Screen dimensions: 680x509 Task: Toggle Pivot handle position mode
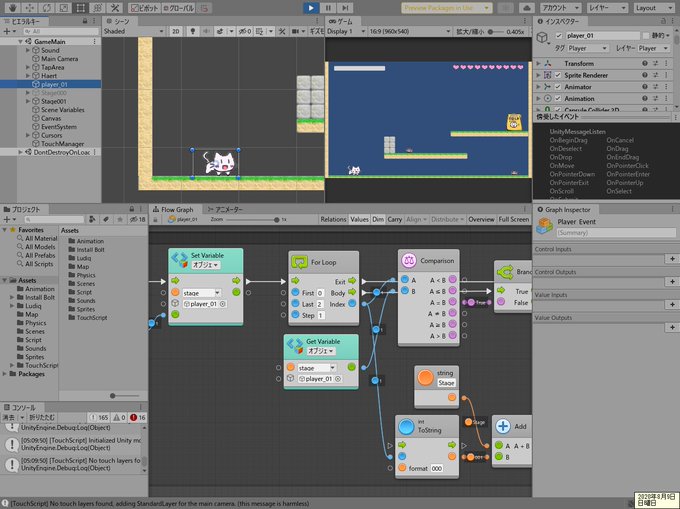(144, 8)
